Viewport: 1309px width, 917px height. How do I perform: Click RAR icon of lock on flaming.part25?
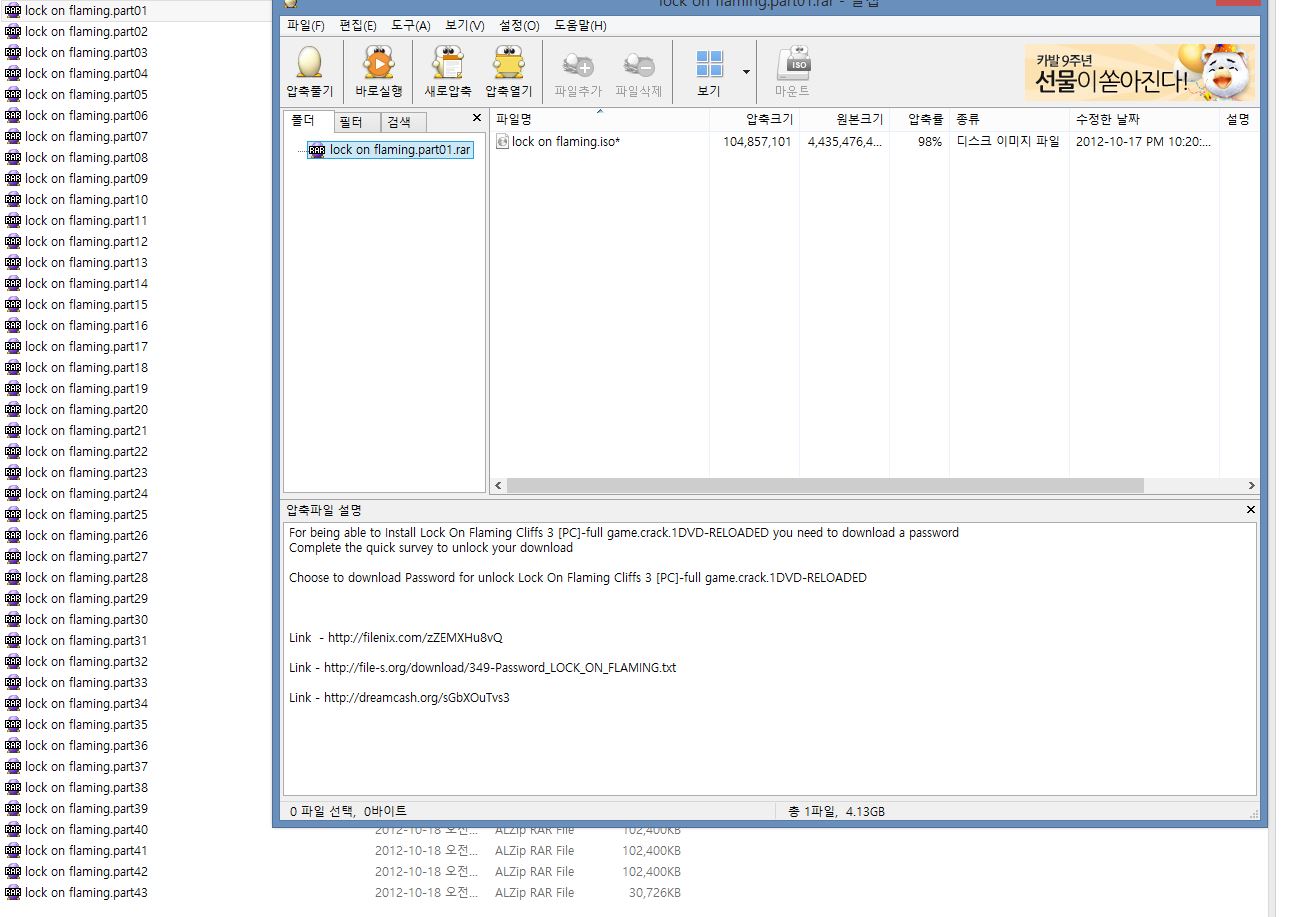(13, 515)
